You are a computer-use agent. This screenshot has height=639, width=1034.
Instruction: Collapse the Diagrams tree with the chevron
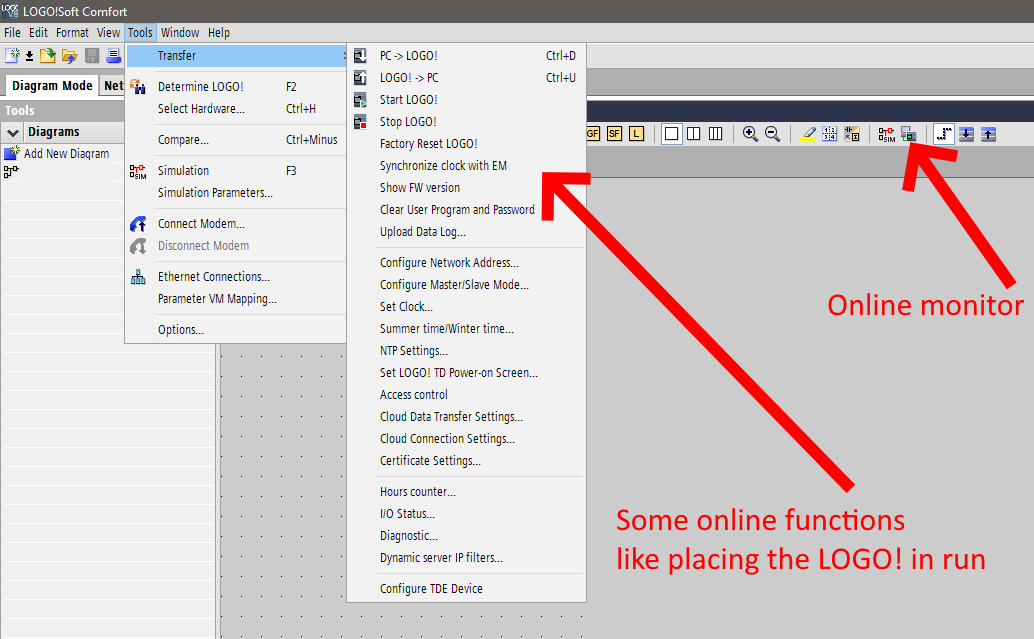tap(13, 132)
